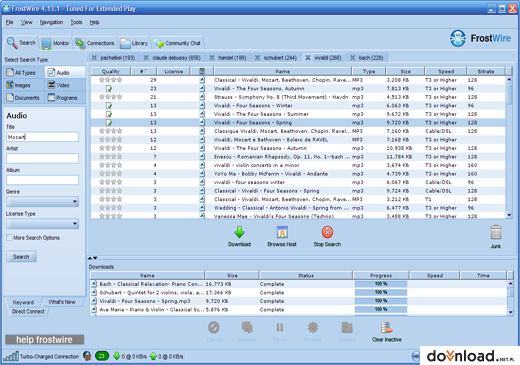The image size is (520, 365).
Task: Open the License Type dropdown
Action: pos(42,224)
